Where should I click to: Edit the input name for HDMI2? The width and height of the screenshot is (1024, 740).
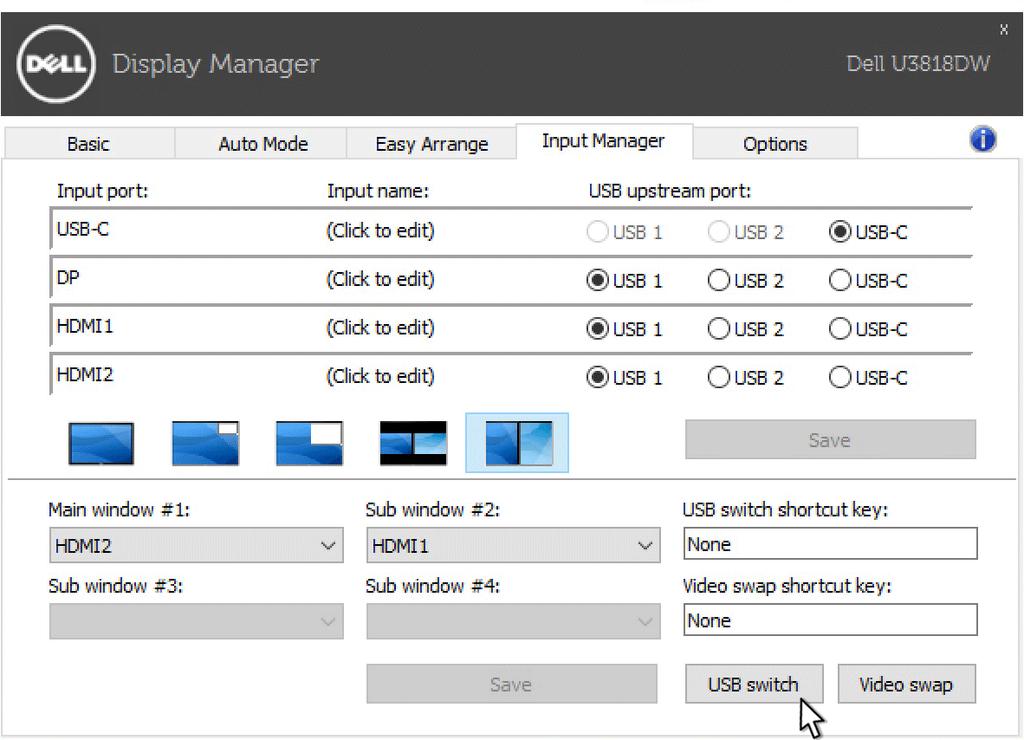pyautogui.click(x=381, y=376)
